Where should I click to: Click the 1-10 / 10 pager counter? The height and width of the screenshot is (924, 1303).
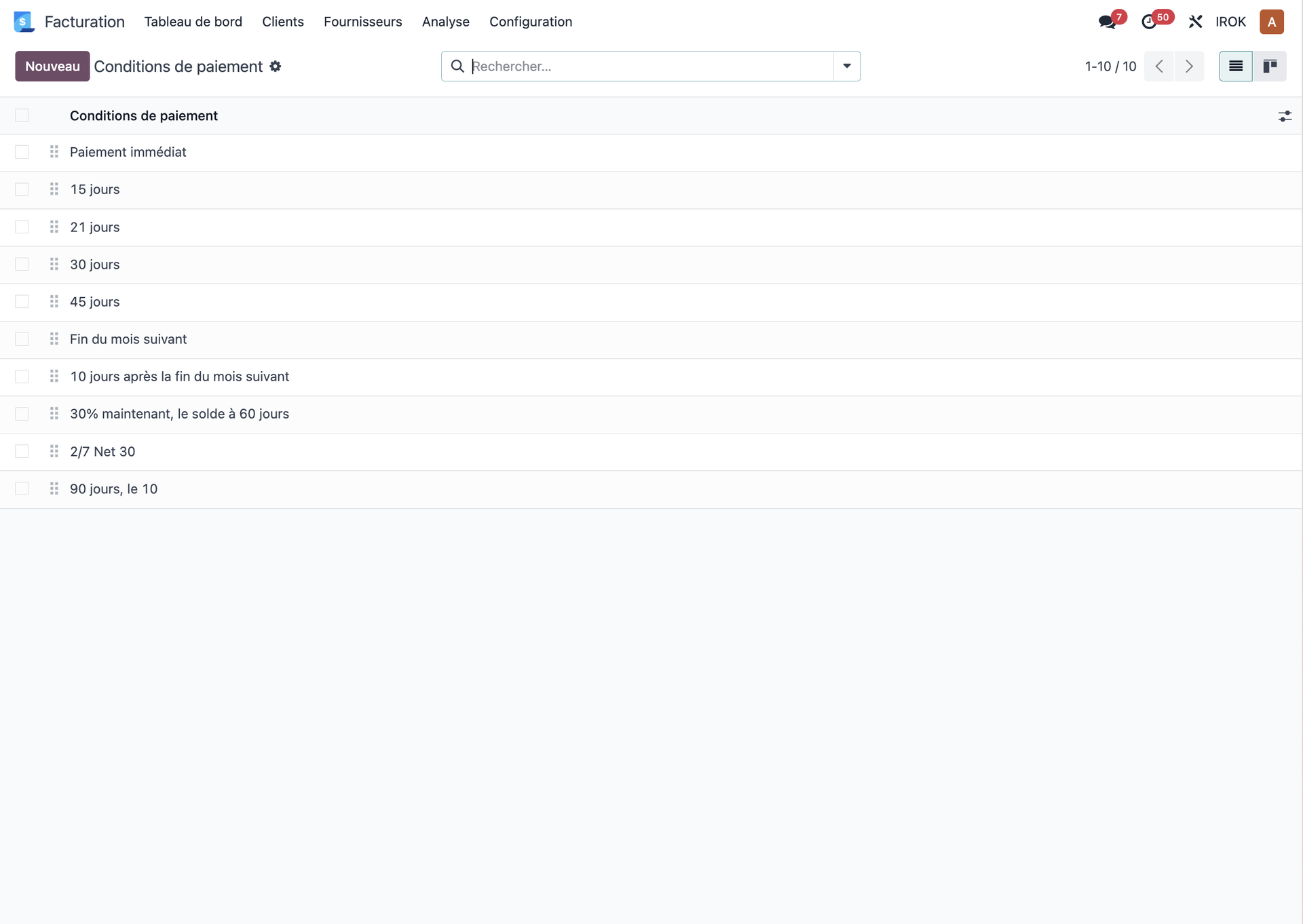pos(1110,66)
